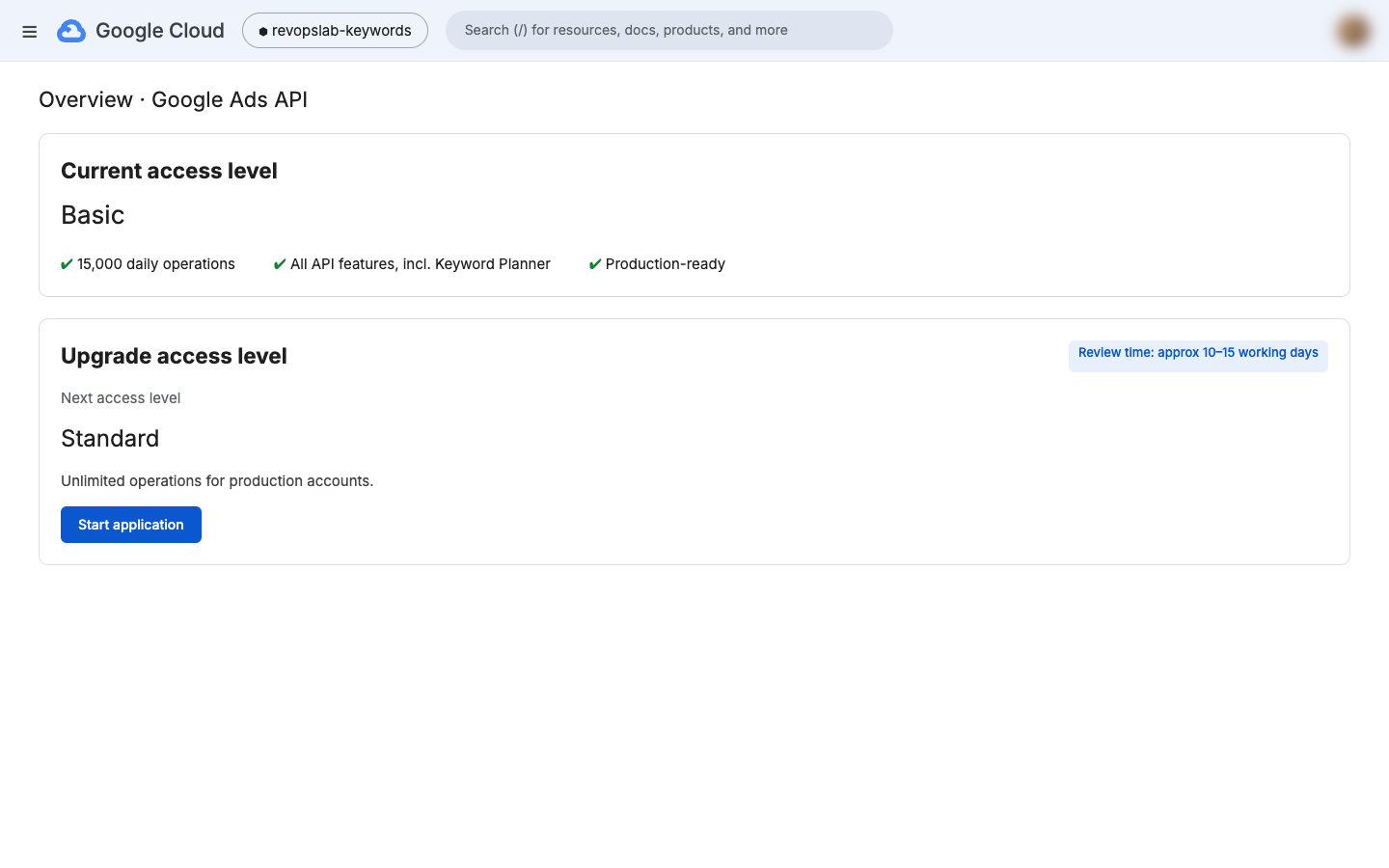Click the Standard access level label

pyautogui.click(x=110, y=439)
